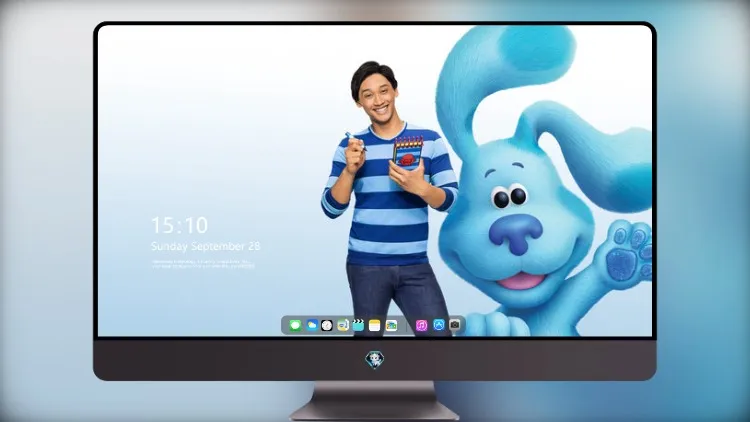
Task: Click the crayon in the man's hand
Action: [355, 142]
